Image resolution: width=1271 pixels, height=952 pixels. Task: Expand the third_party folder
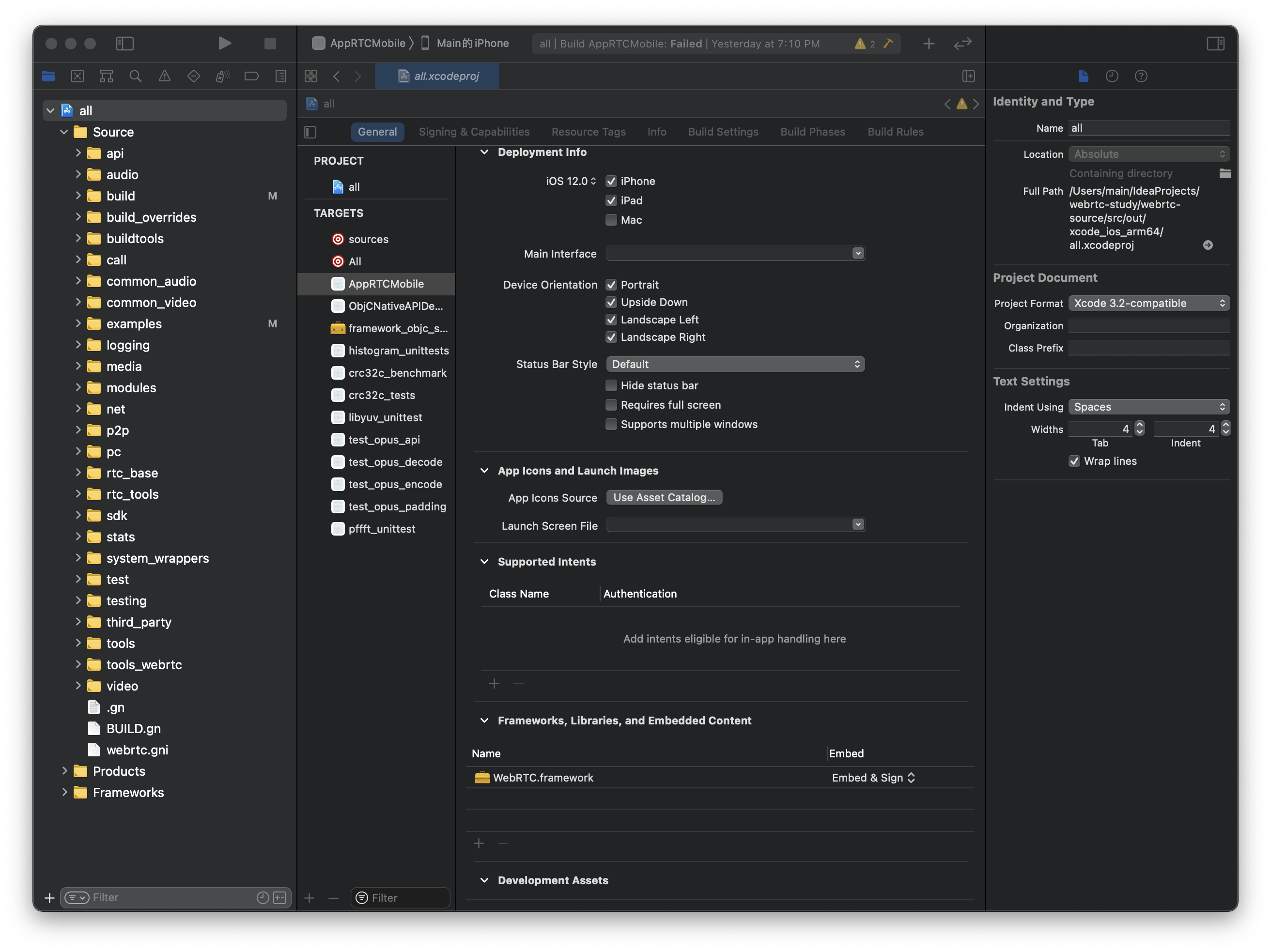pos(78,622)
